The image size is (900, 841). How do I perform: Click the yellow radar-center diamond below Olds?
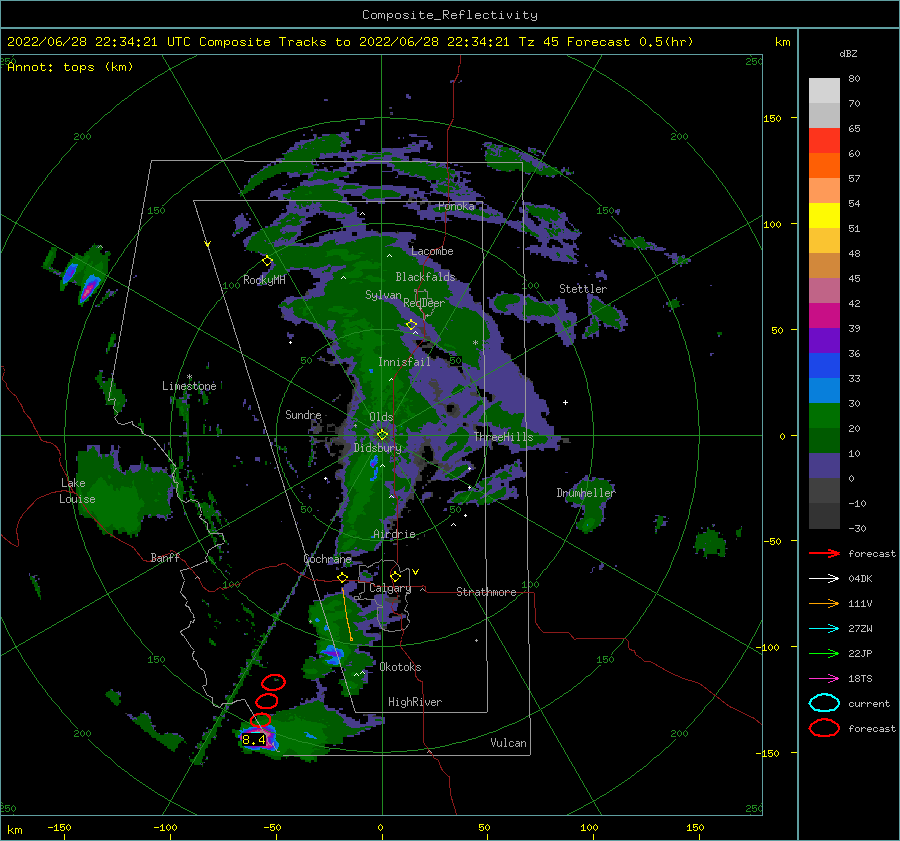[382, 435]
